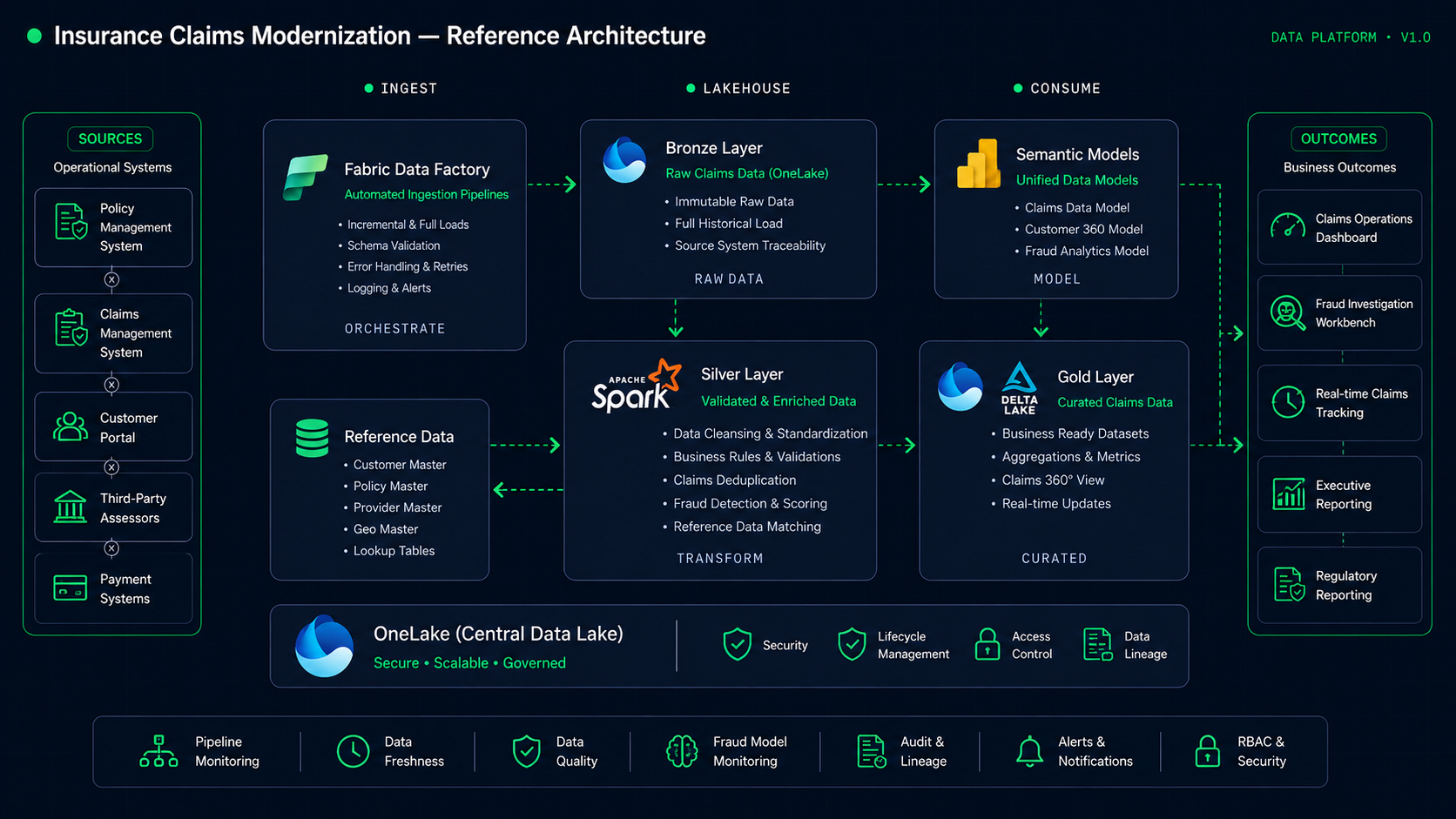Click the Security shield icon
Viewport: 1456px width, 819px height.
[738, 645]
